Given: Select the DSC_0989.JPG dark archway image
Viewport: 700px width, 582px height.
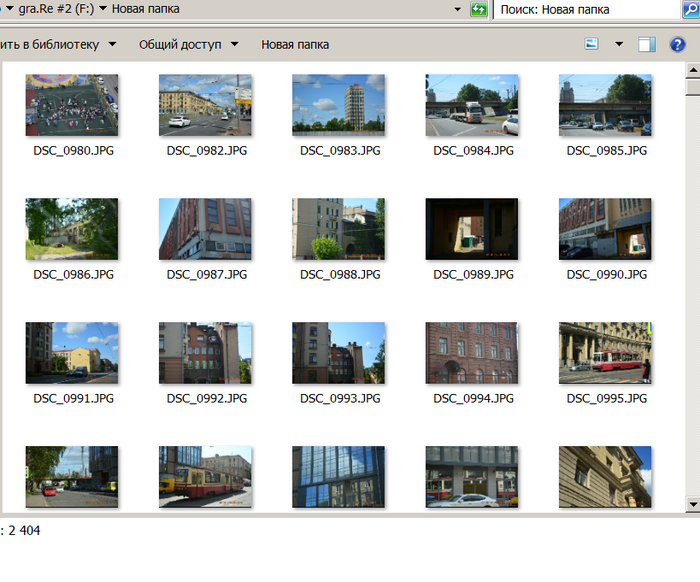Looking at the screenshot, I should click(472, 229).
